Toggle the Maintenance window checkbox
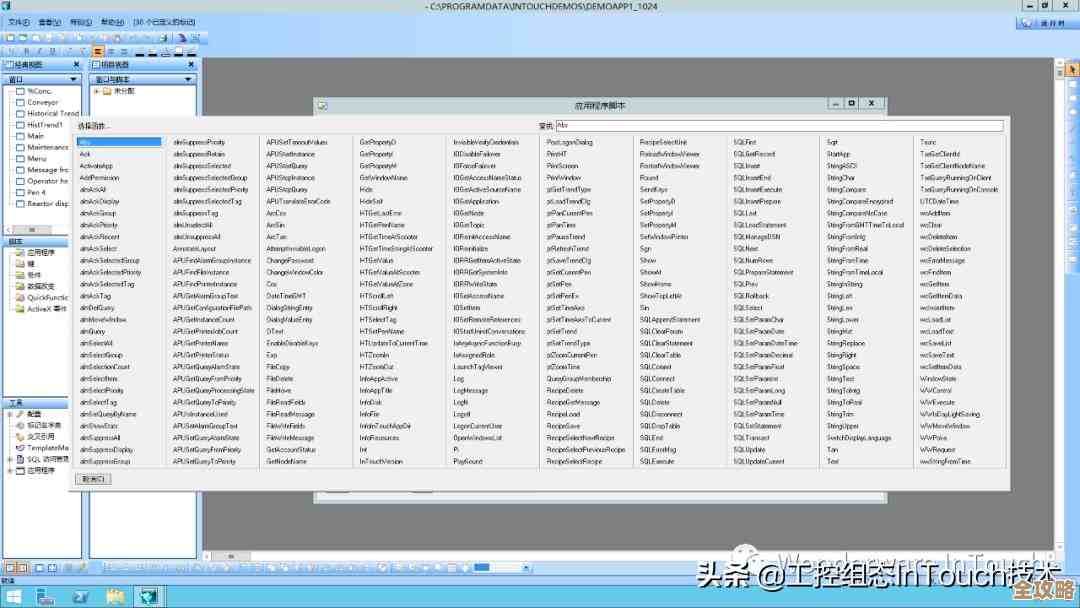Screen dimensions: 1080x608 coord(19,147)
